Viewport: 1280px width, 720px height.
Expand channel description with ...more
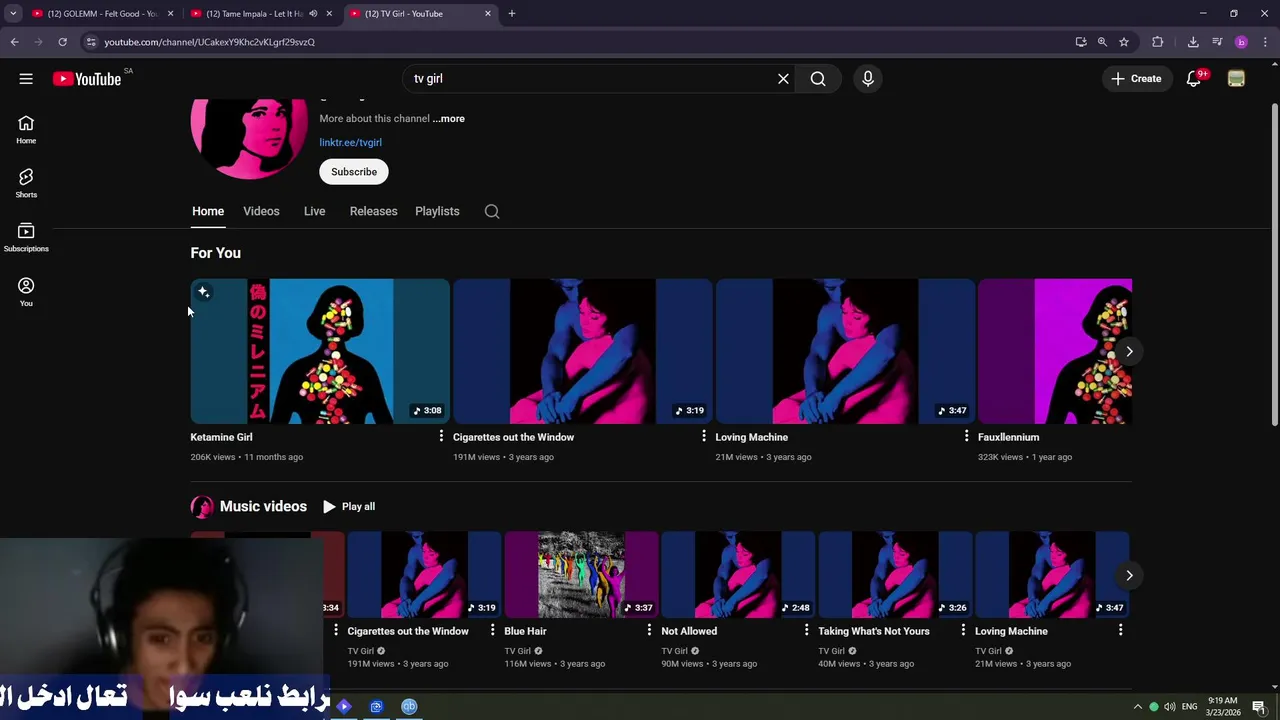pos(448,118)
